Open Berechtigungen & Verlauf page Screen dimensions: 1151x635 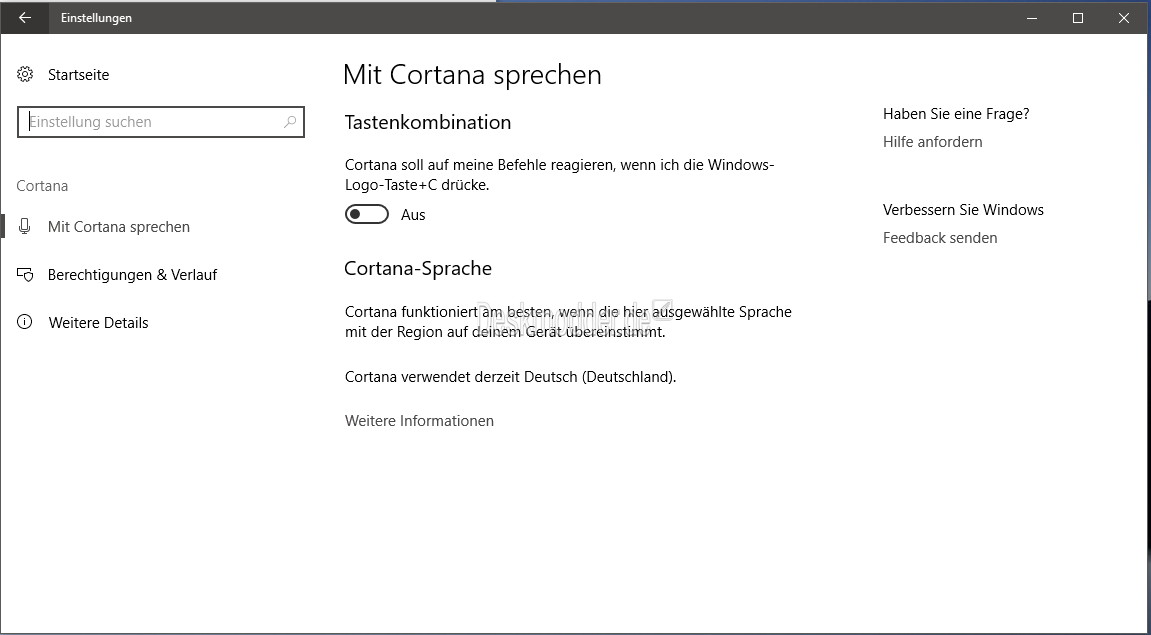pyautogui.click(x=132, y=275)
